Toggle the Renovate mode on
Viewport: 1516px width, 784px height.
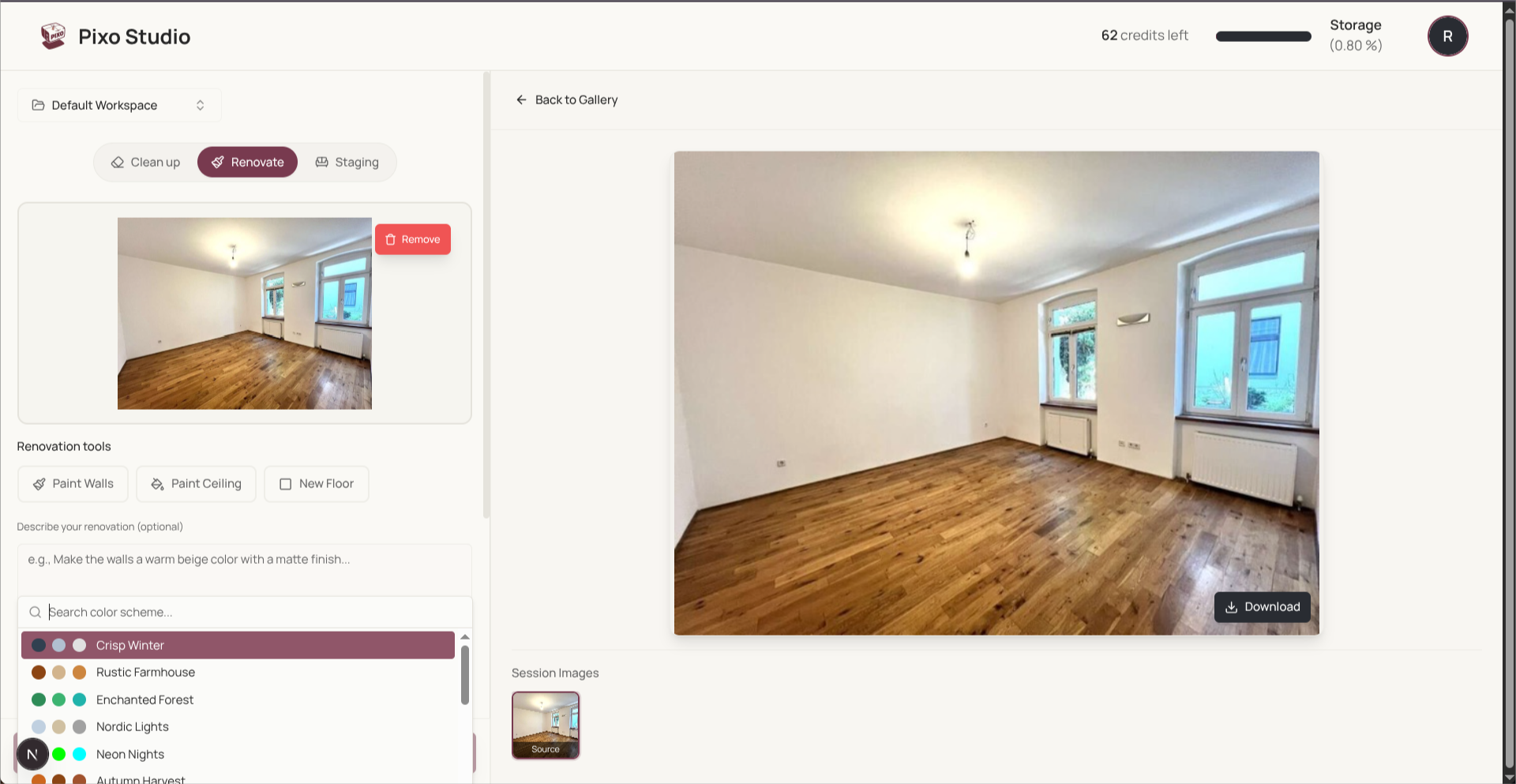(247, 162)
